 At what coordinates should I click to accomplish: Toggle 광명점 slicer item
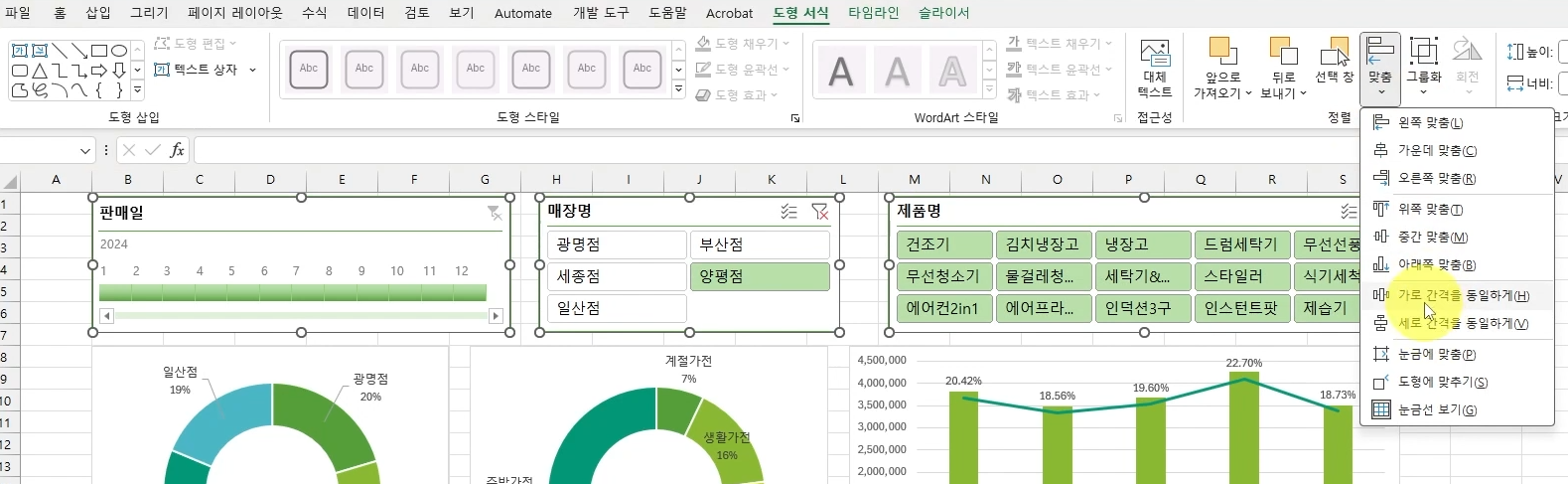[617, 244]
